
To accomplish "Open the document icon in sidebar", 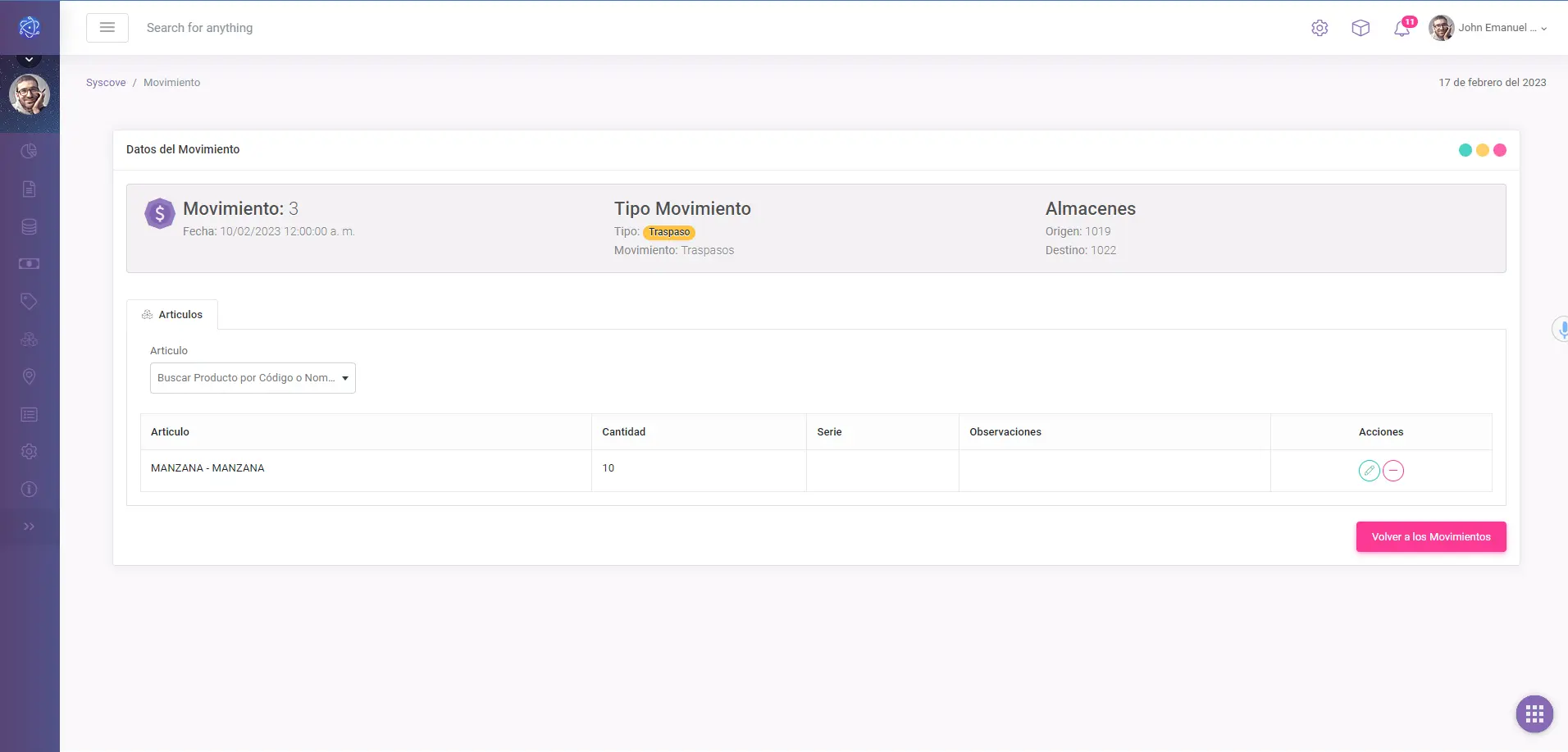I will [29, 189].
